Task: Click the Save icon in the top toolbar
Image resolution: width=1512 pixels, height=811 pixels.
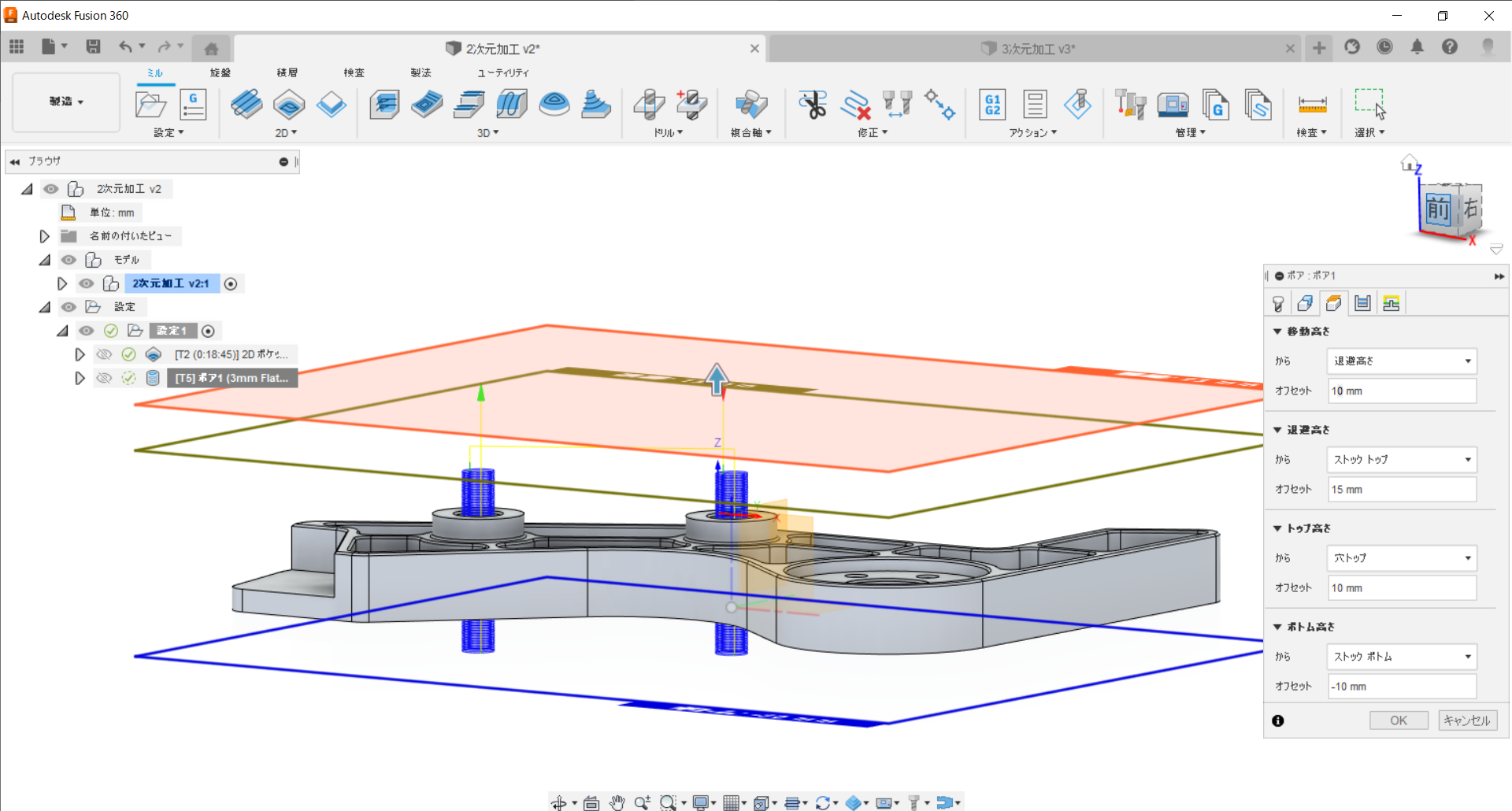Action: [93, 47]
